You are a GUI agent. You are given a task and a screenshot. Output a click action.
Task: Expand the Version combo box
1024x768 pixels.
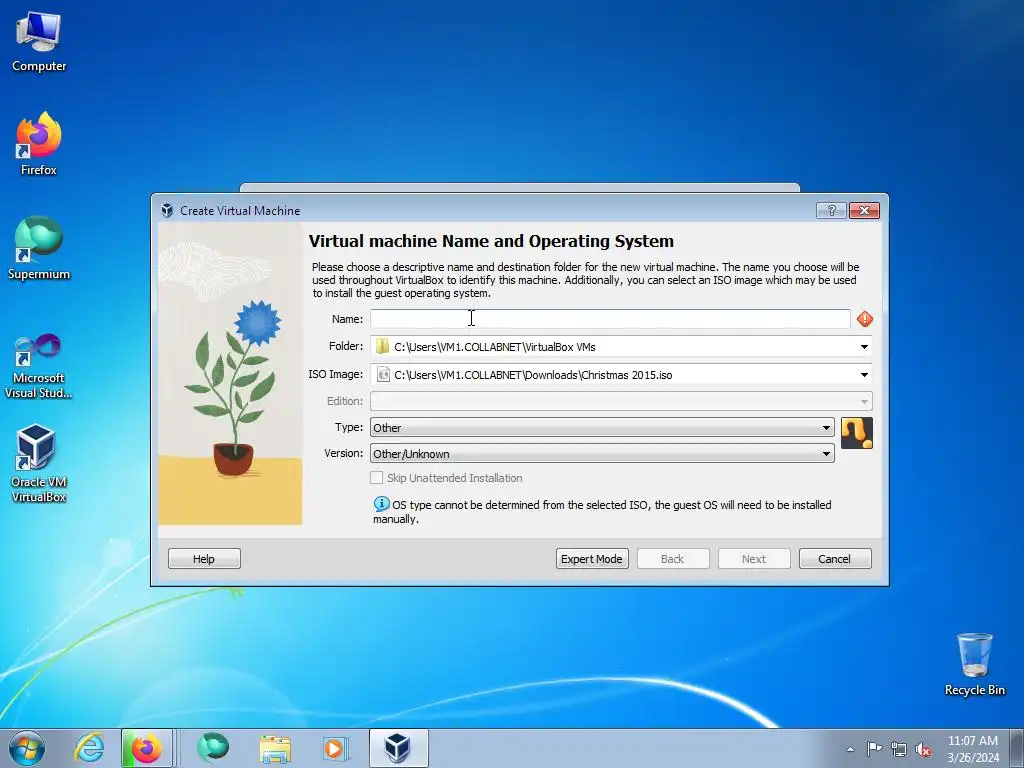pyautogui.click(x=602, y=453)
